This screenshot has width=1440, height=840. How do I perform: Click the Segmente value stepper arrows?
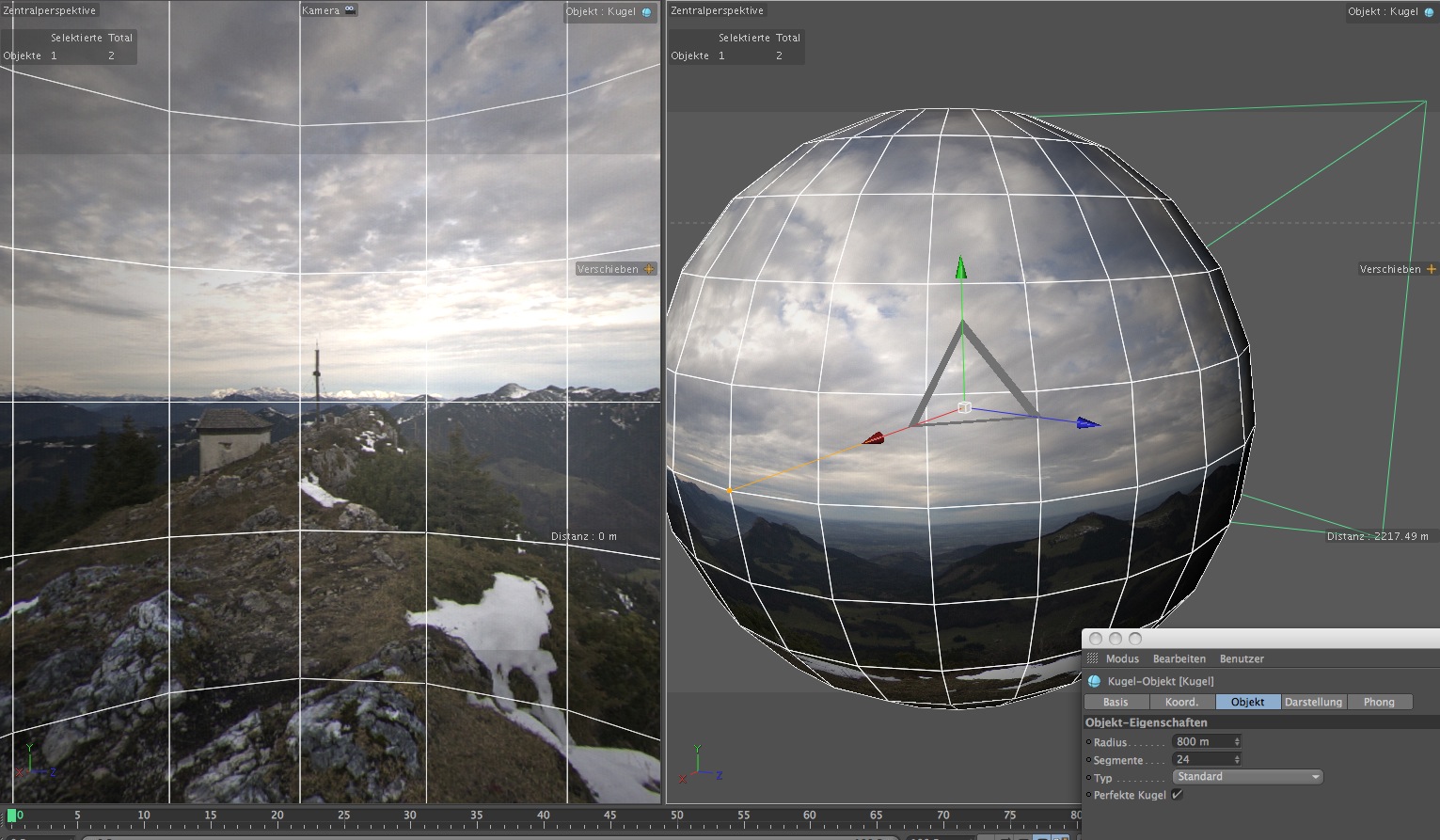pos(1237,760)
